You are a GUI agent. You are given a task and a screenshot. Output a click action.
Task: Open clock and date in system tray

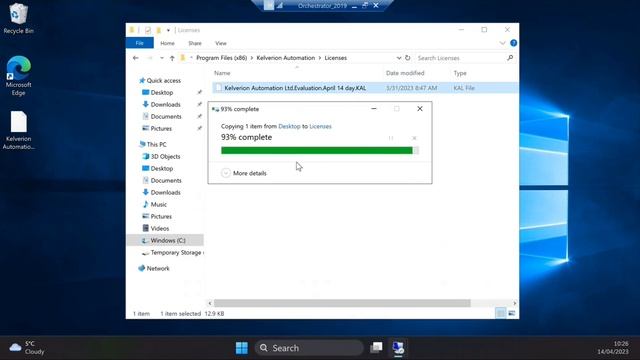tap(613, 348)
